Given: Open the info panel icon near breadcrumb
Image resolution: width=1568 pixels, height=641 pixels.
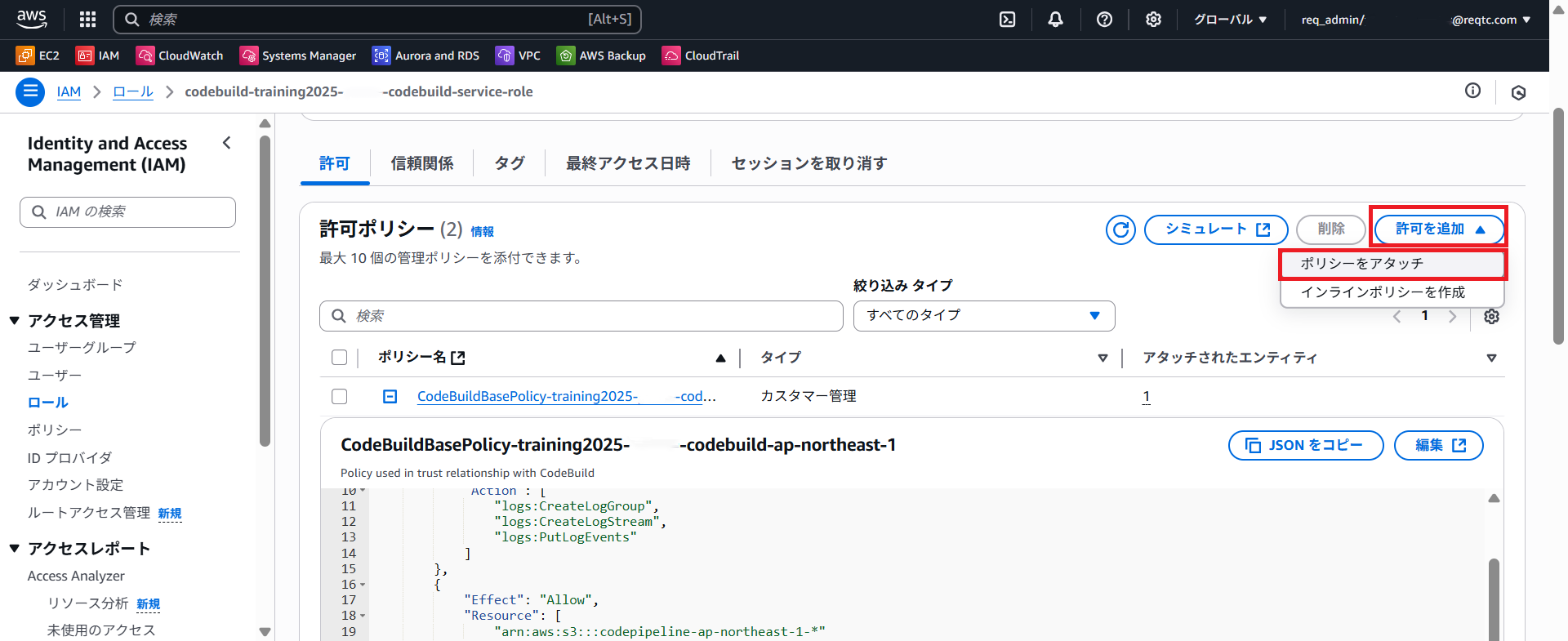Looking at the screenshot, I should (x=1472, y=91).
